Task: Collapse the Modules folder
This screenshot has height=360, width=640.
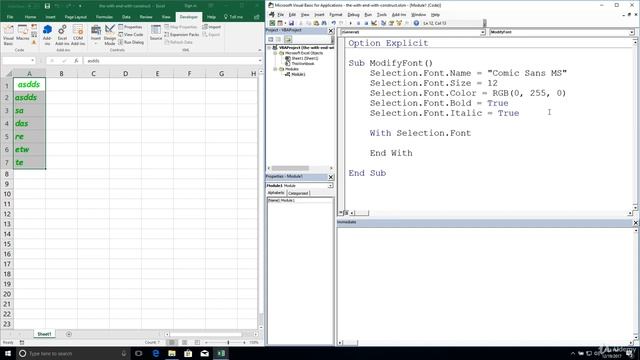Action: pos(276,69)
